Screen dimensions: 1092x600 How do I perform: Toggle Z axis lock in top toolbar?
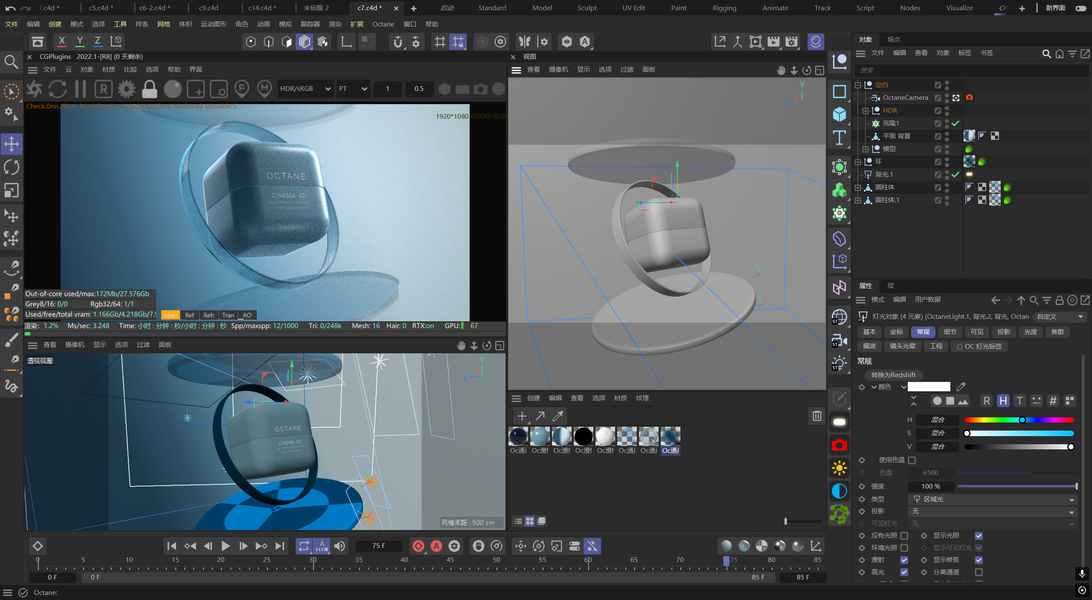pos(98,42)
